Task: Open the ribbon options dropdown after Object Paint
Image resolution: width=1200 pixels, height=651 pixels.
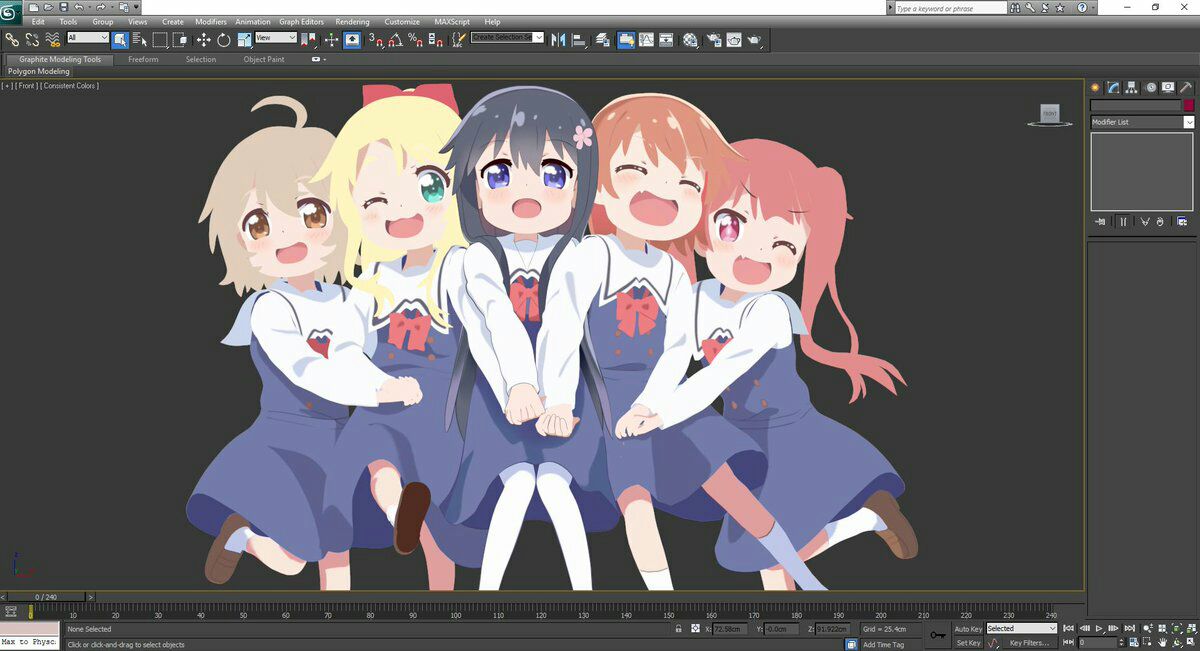Action: [x=319, y=59]
